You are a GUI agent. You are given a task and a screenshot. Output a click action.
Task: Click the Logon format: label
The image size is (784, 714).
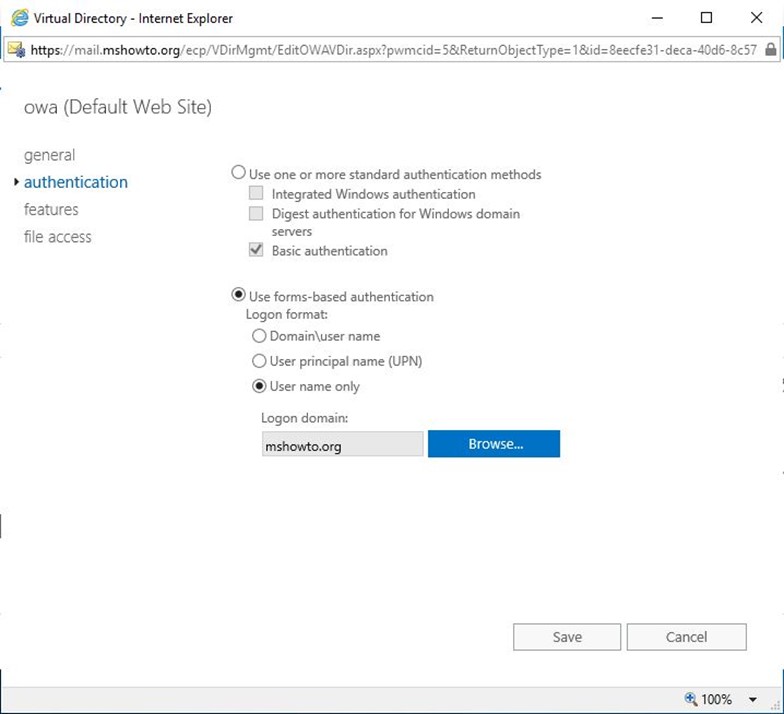click(x=287, y=314)
